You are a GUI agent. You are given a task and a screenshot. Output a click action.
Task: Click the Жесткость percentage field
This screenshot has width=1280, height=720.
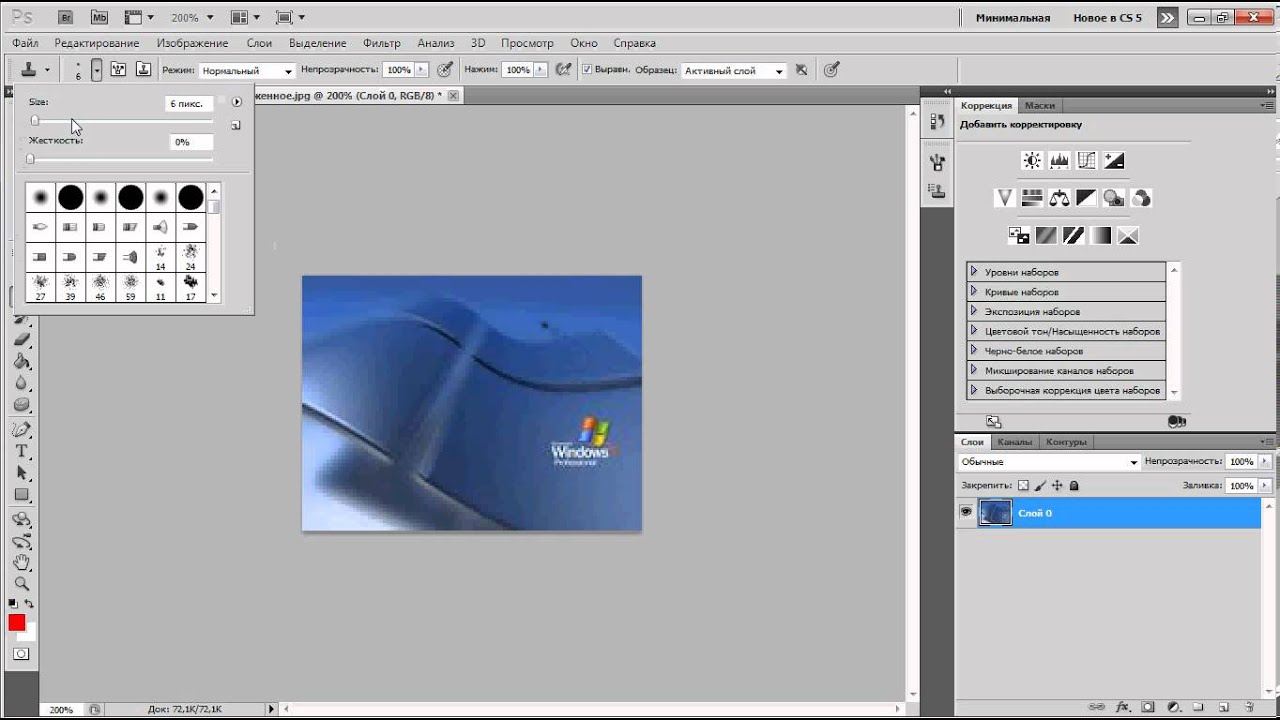[x=191, y=142]
